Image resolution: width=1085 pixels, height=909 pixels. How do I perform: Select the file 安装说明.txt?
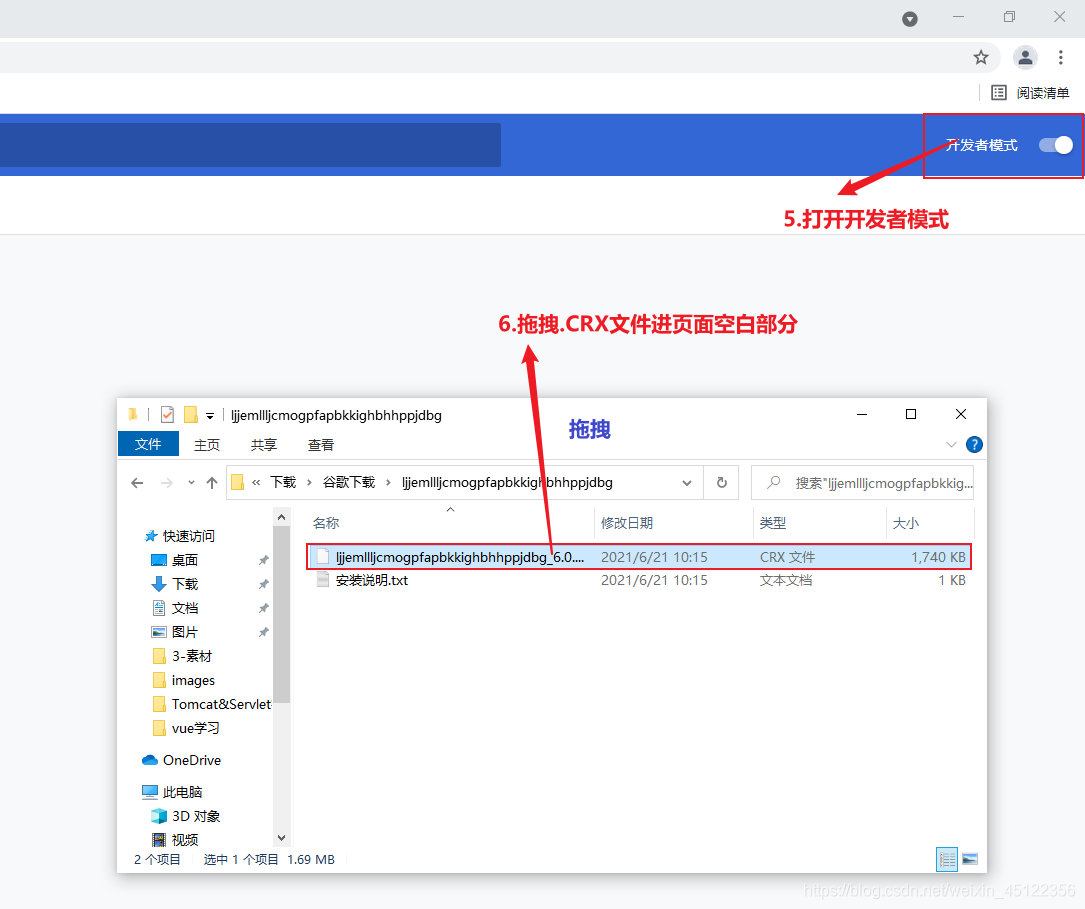pos(372,580)
